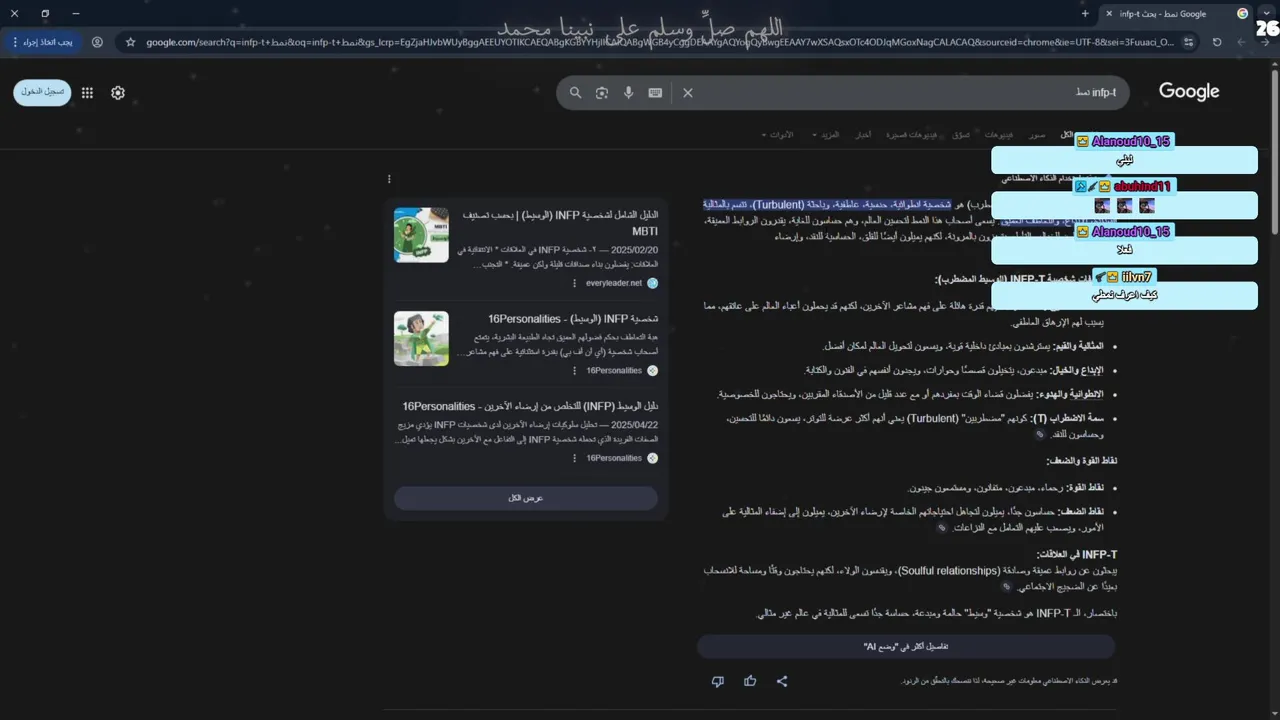The width and height of the screenshot is (1280, 720).
Task: Click the تسجيل الدخول sign-in button
Action: click(42, 92)
